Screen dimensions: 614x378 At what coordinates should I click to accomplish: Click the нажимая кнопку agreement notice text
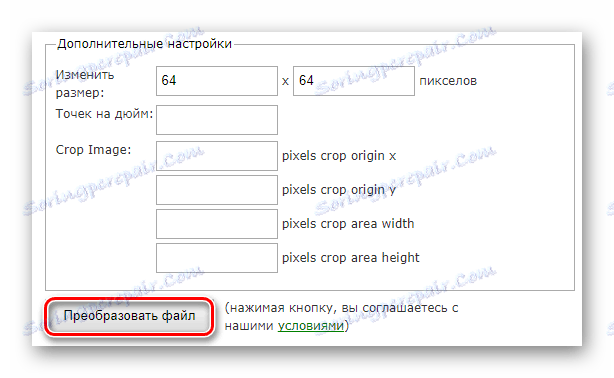point(341,317)
